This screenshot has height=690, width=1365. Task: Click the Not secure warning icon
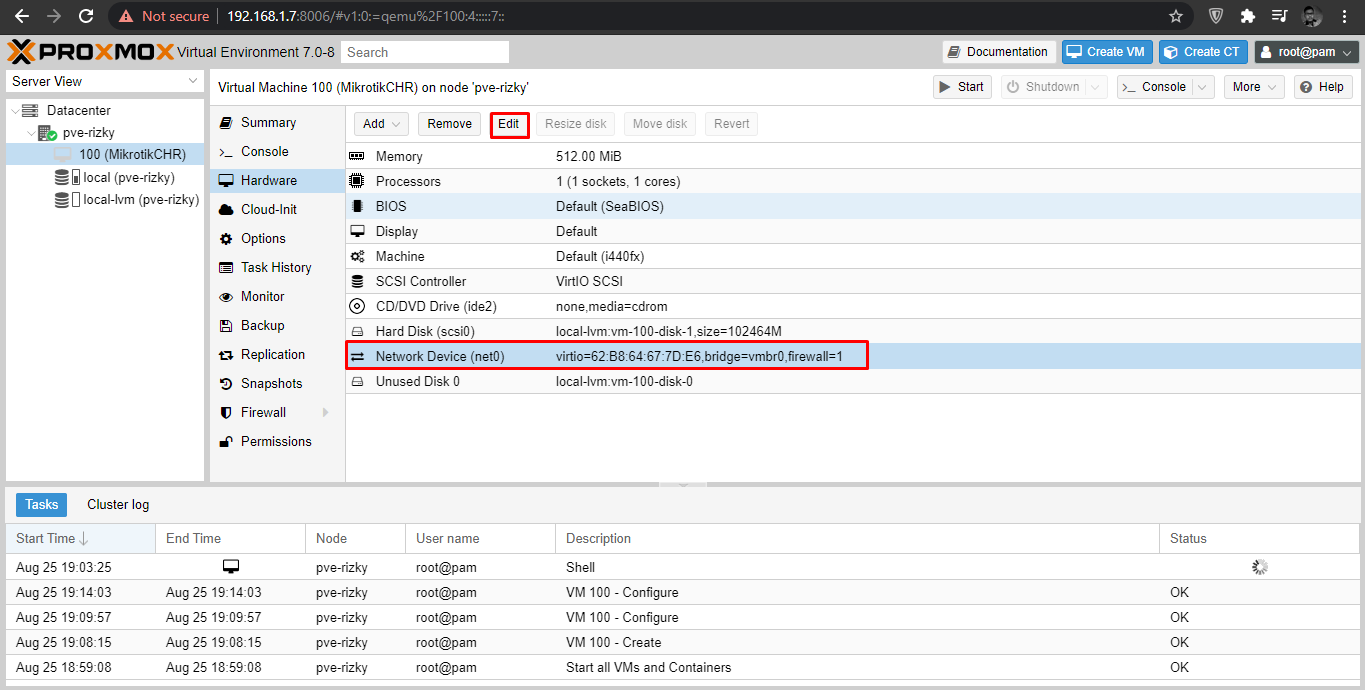(x=126, y=16)
